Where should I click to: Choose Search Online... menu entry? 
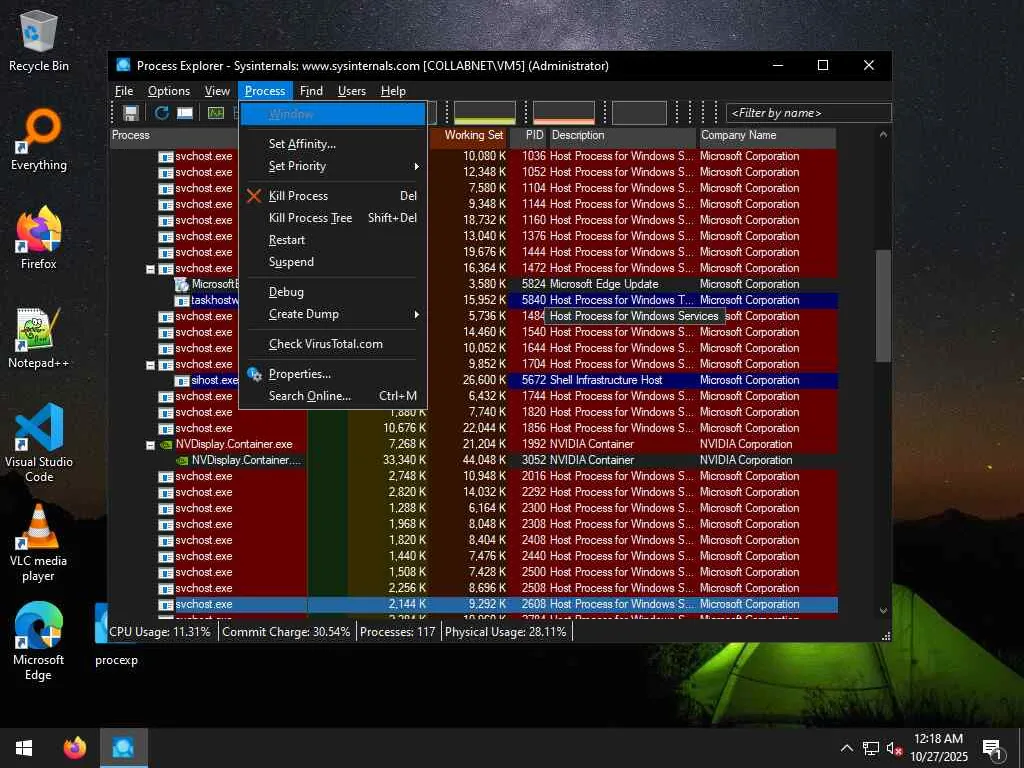click(x=333, y=396)
